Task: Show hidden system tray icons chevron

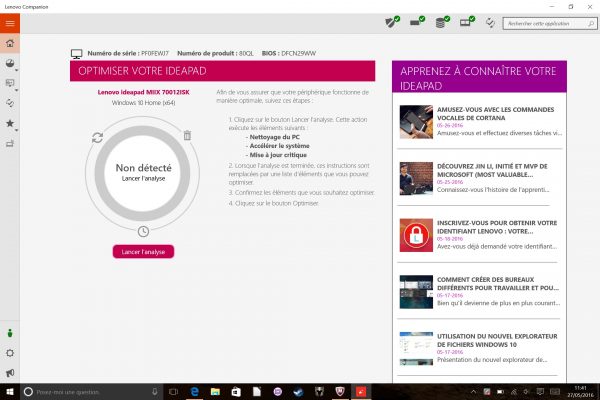Action: click(x=473, y=392)
